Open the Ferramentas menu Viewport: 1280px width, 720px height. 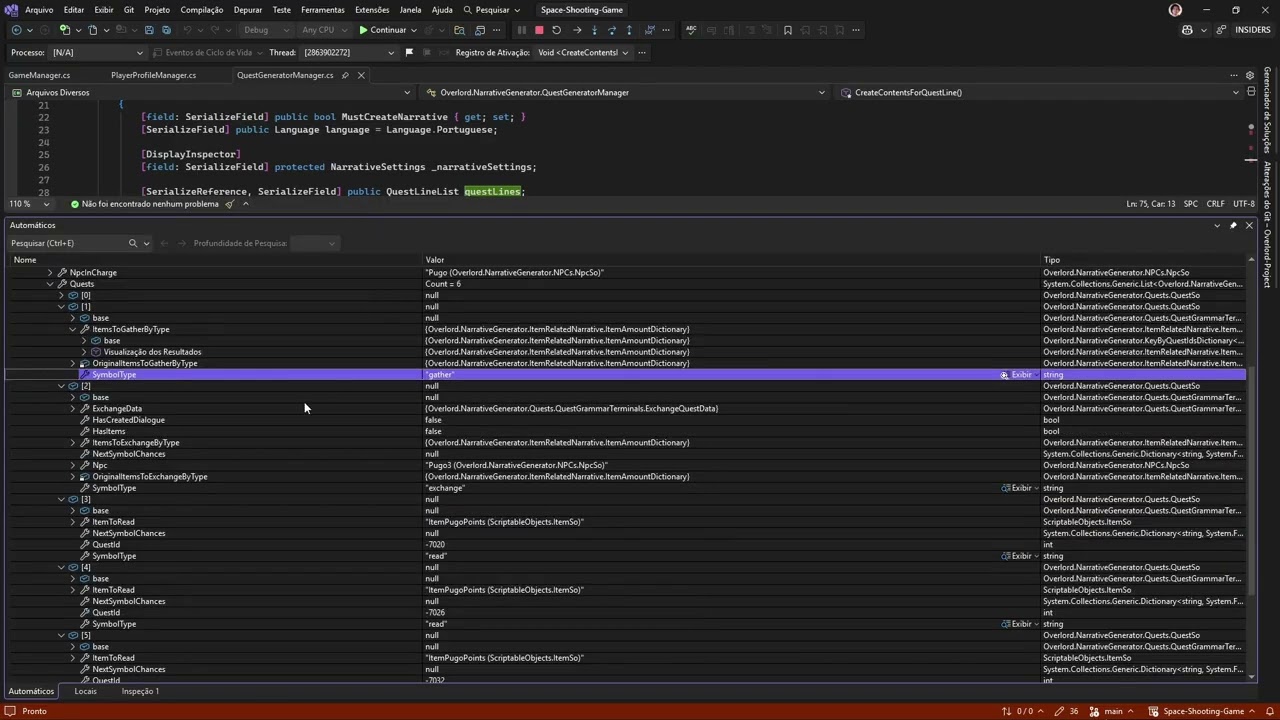coord(323,10)
